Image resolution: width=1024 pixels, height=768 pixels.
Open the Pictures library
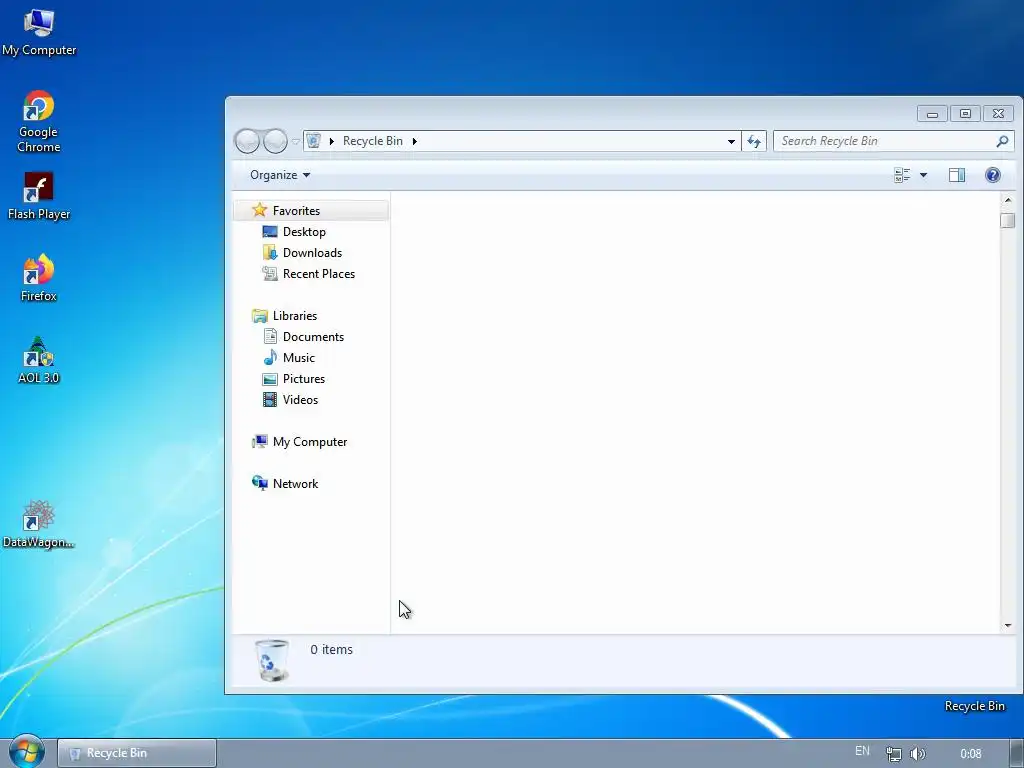tap(304, 379)
